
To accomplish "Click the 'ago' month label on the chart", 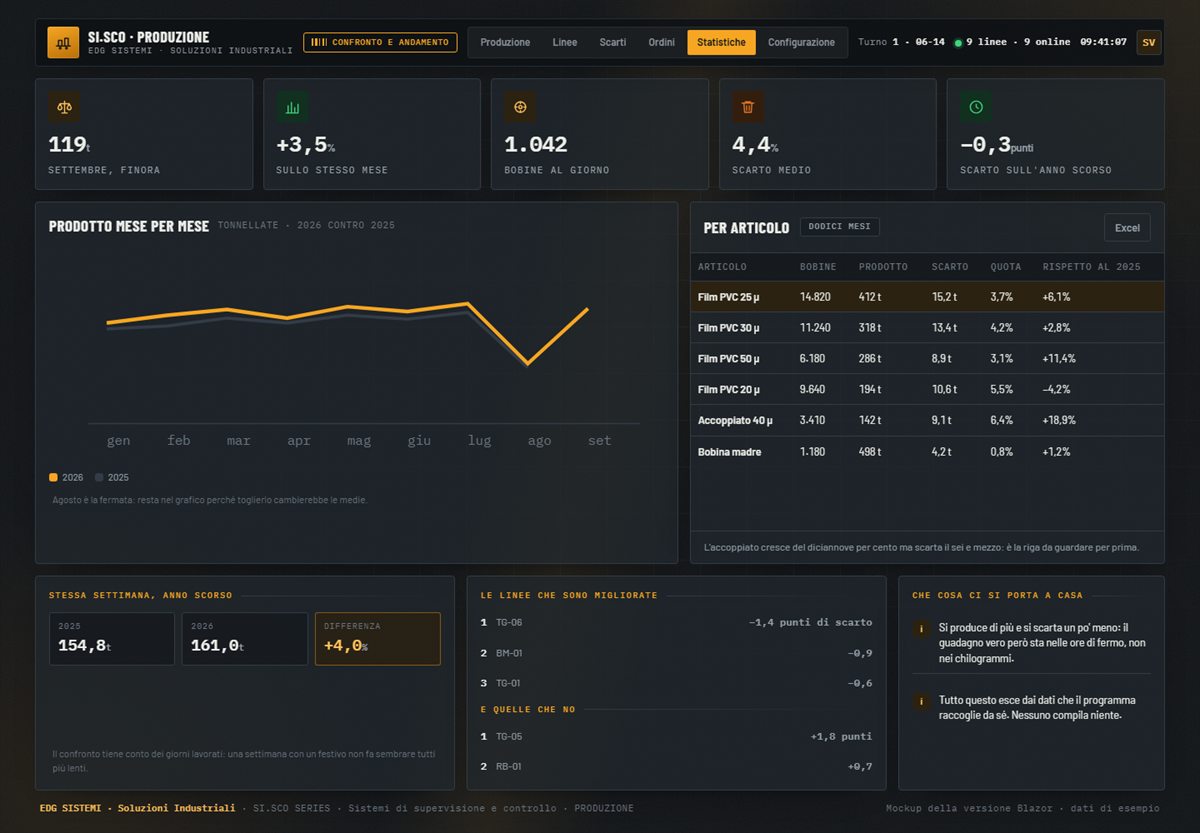I will [x=539, y=441].
